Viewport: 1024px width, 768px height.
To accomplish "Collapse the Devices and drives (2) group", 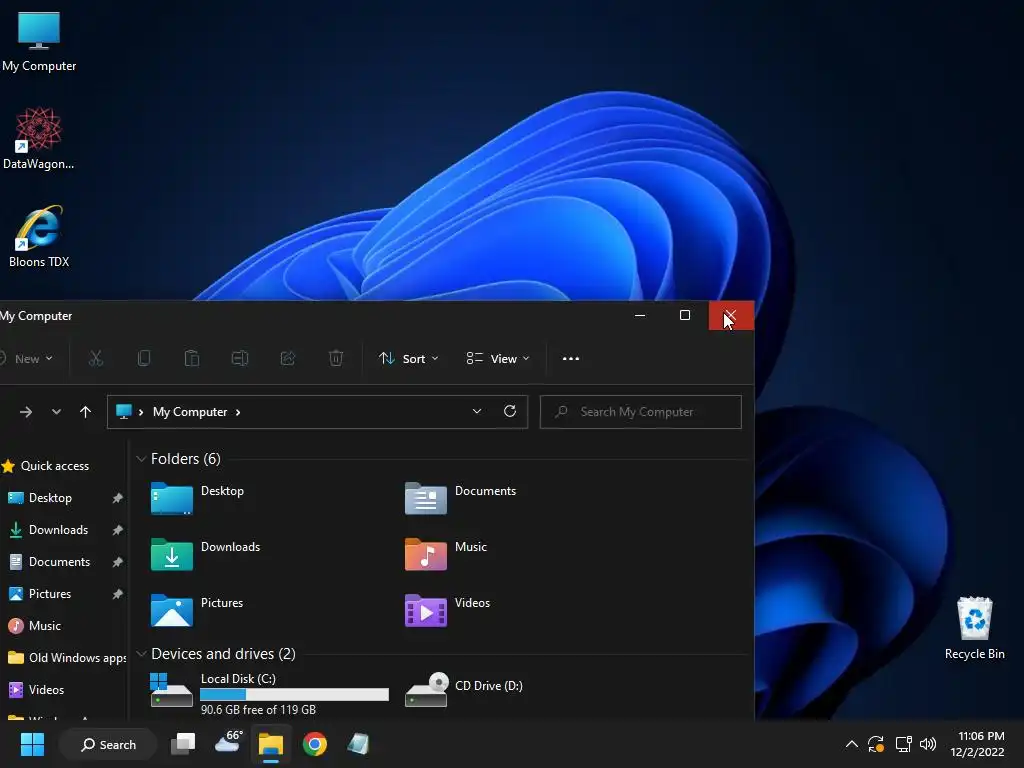I will pyautogui.click(x=141, y=654).
